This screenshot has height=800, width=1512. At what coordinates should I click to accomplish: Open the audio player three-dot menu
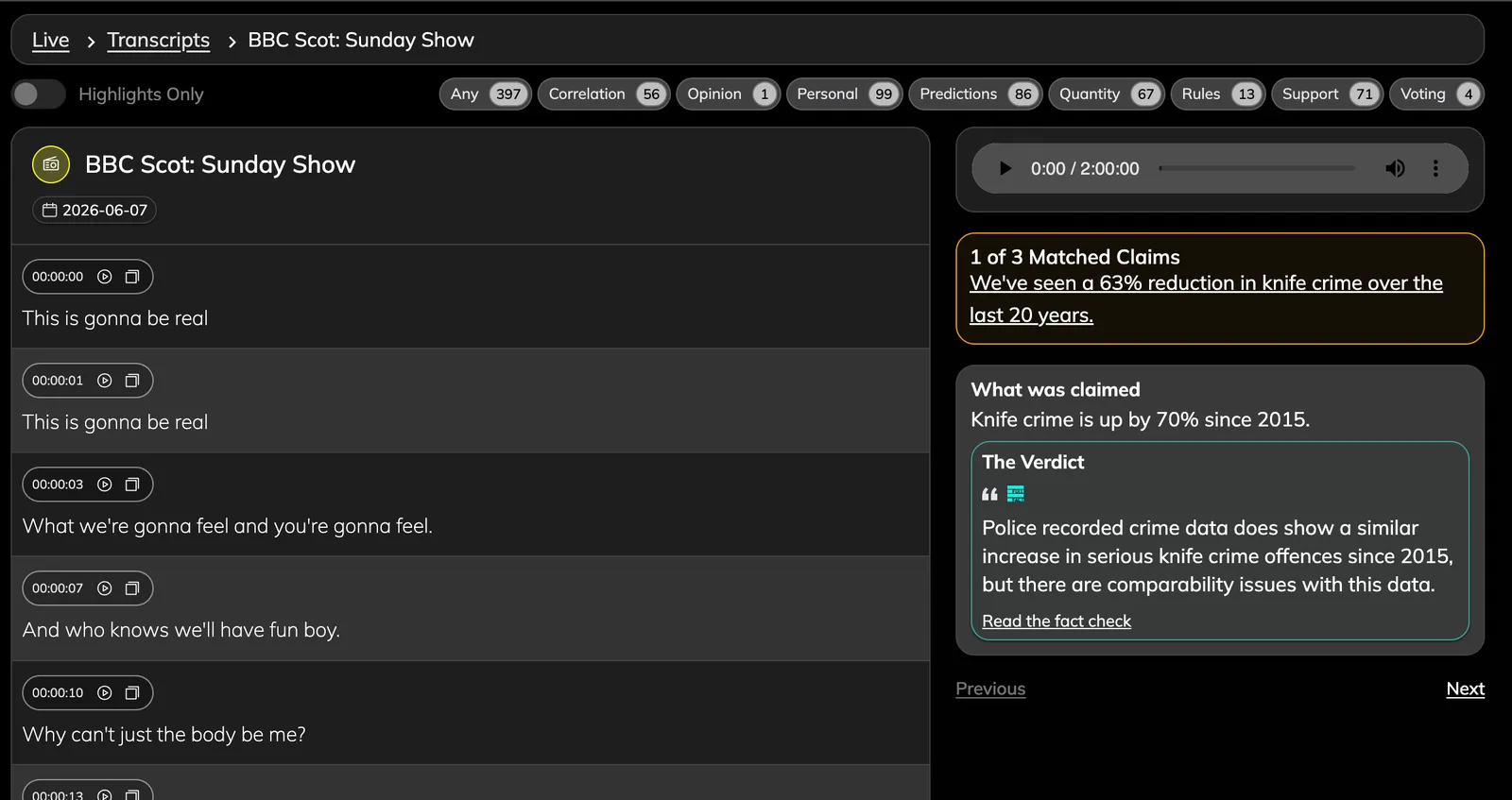coord(1435,168)
